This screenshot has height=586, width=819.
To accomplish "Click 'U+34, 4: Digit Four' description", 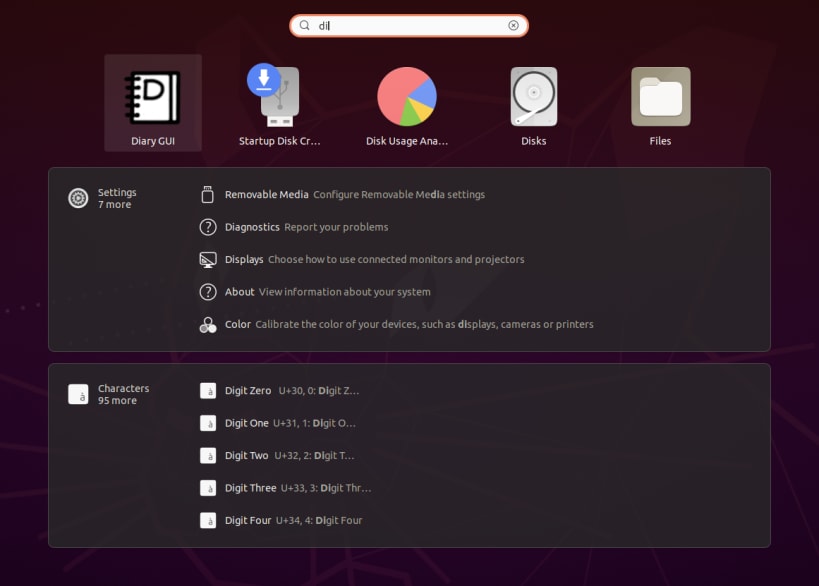I will click(319, 520).
